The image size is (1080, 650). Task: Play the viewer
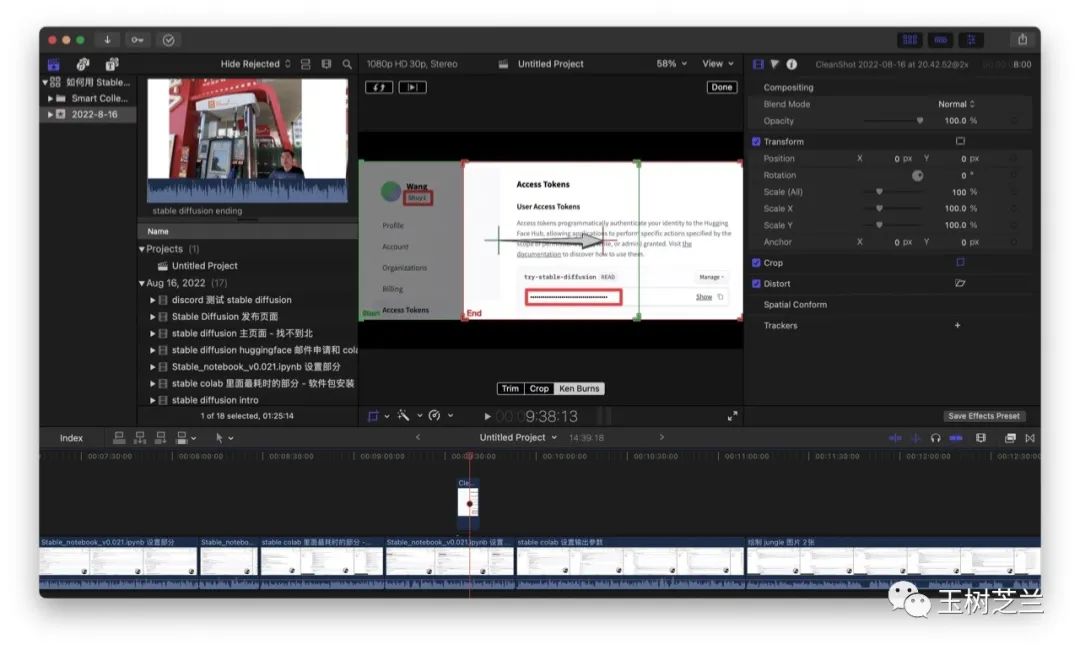(x=487, y=416)
